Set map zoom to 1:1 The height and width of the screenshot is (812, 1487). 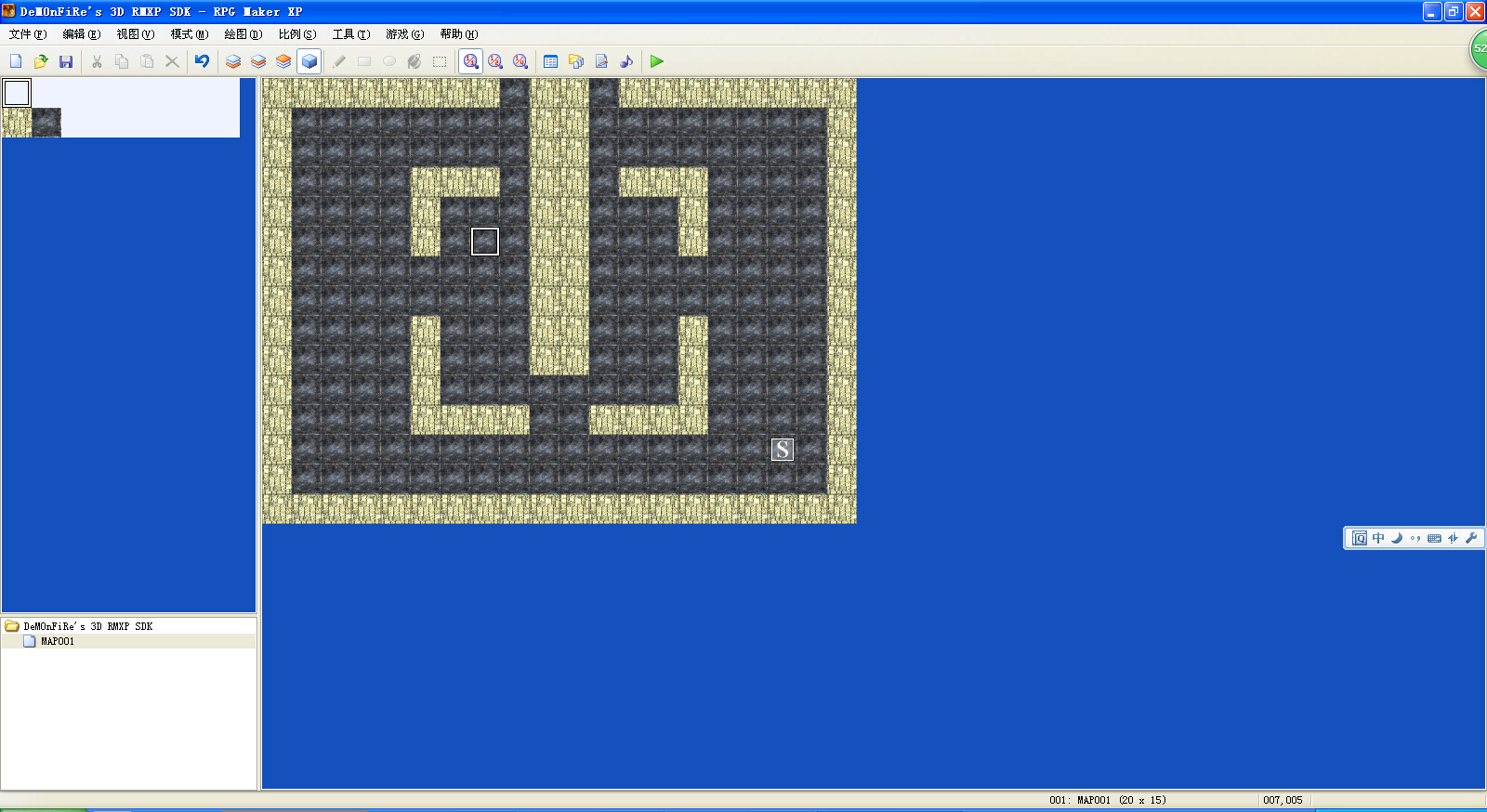471,61
